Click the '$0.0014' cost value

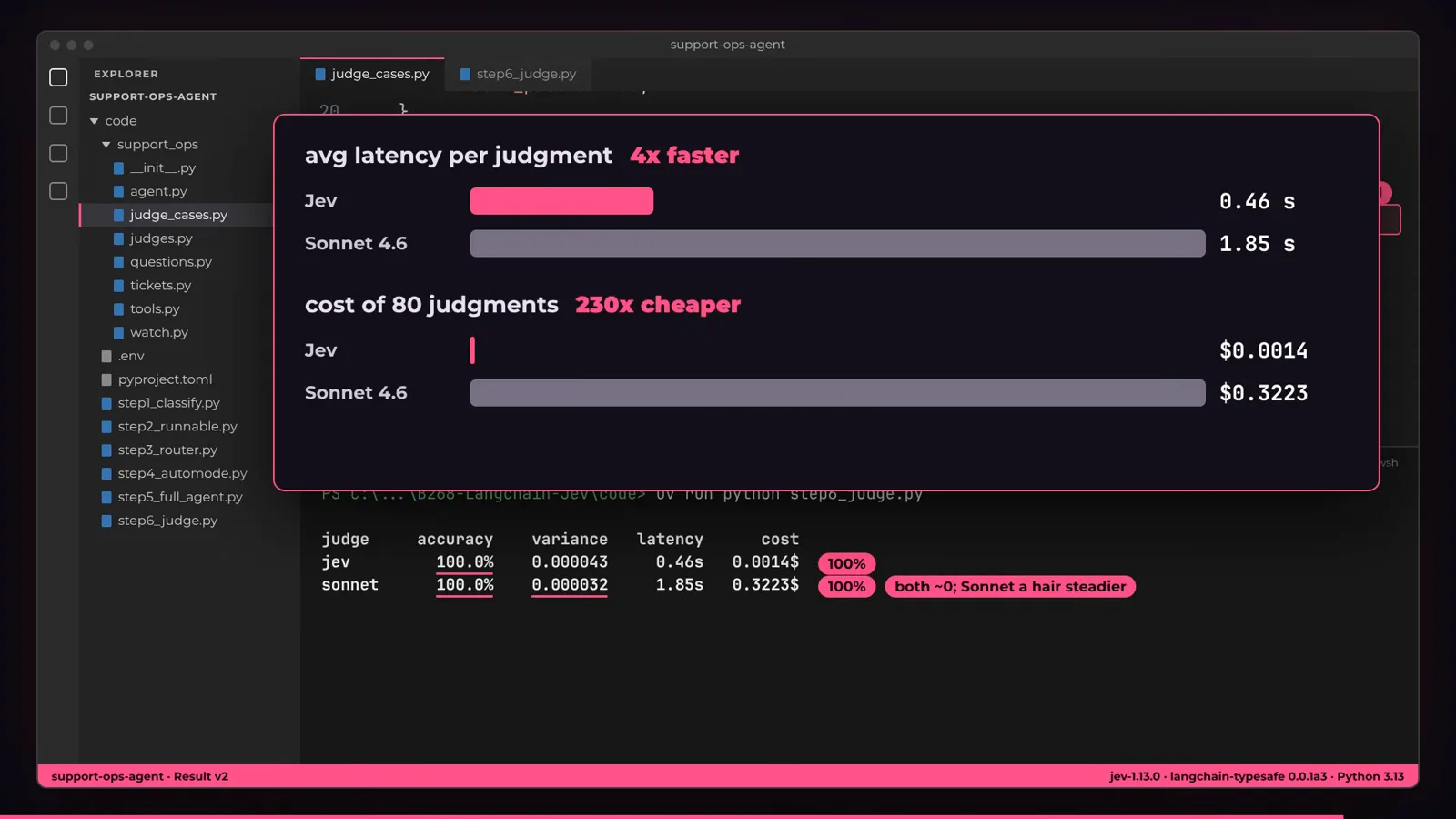tap(1263, 350)
